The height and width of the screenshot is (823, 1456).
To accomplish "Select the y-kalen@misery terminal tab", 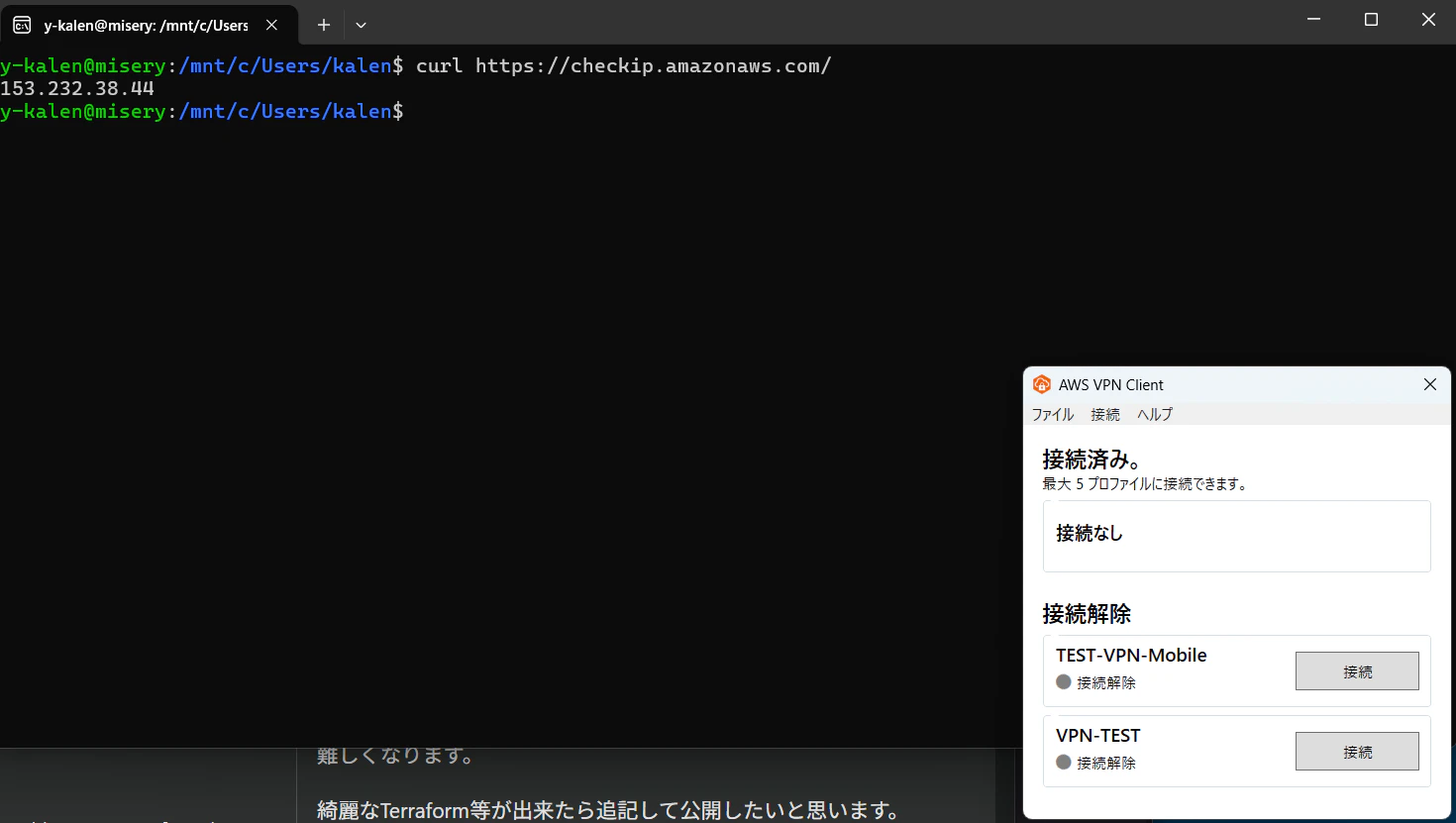I will coord(149,25).
